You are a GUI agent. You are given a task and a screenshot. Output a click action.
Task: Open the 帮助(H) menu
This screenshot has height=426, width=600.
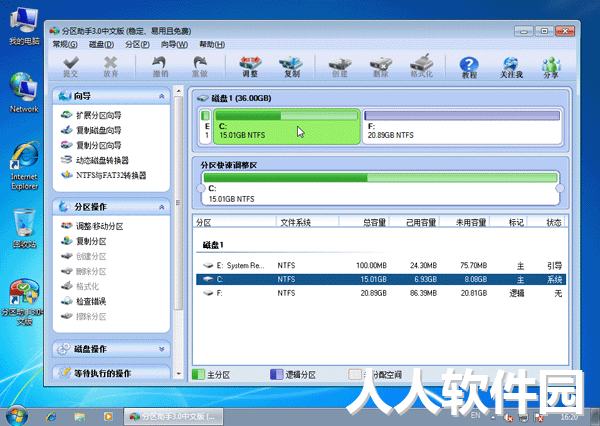coord(212,44)
